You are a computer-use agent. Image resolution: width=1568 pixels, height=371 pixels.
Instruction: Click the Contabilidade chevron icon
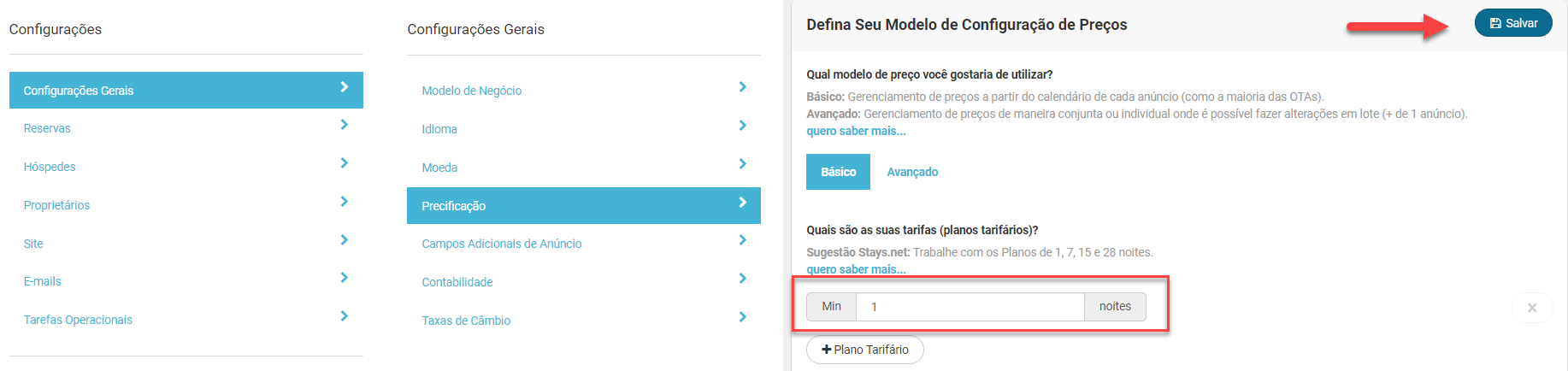742,279
